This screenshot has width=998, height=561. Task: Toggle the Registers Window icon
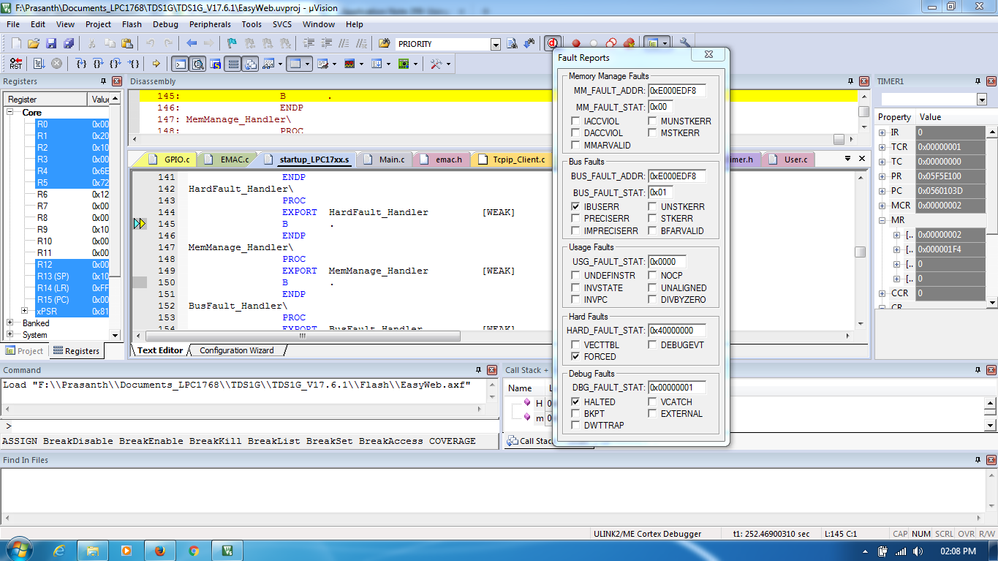coord(233,64)
